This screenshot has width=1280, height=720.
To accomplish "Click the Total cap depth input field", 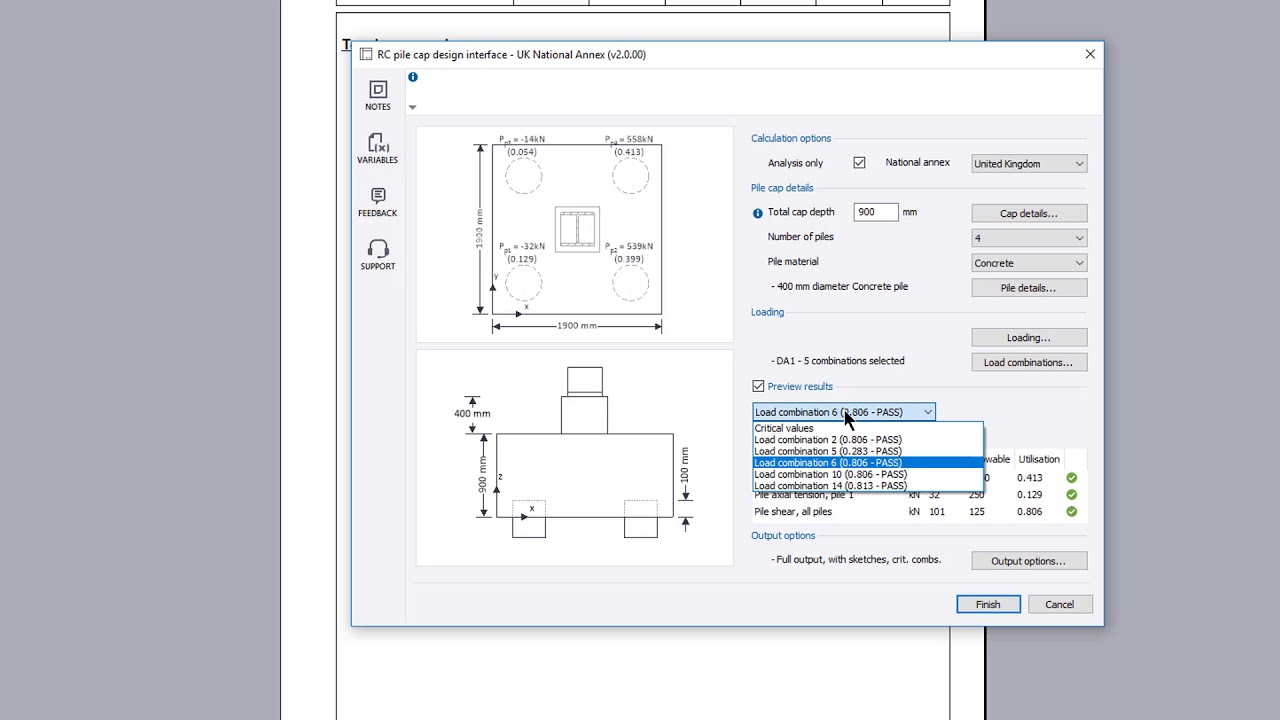I will [876, 212].
